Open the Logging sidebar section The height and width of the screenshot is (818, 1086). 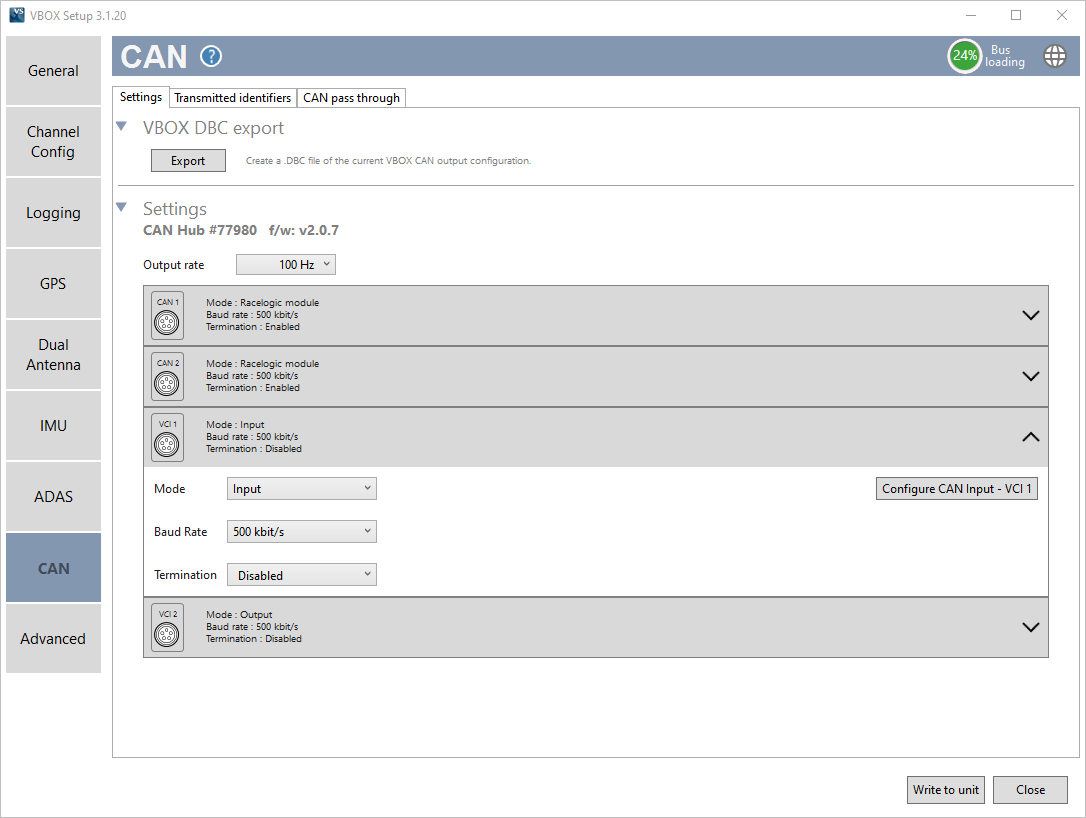(x=53, y=213)
